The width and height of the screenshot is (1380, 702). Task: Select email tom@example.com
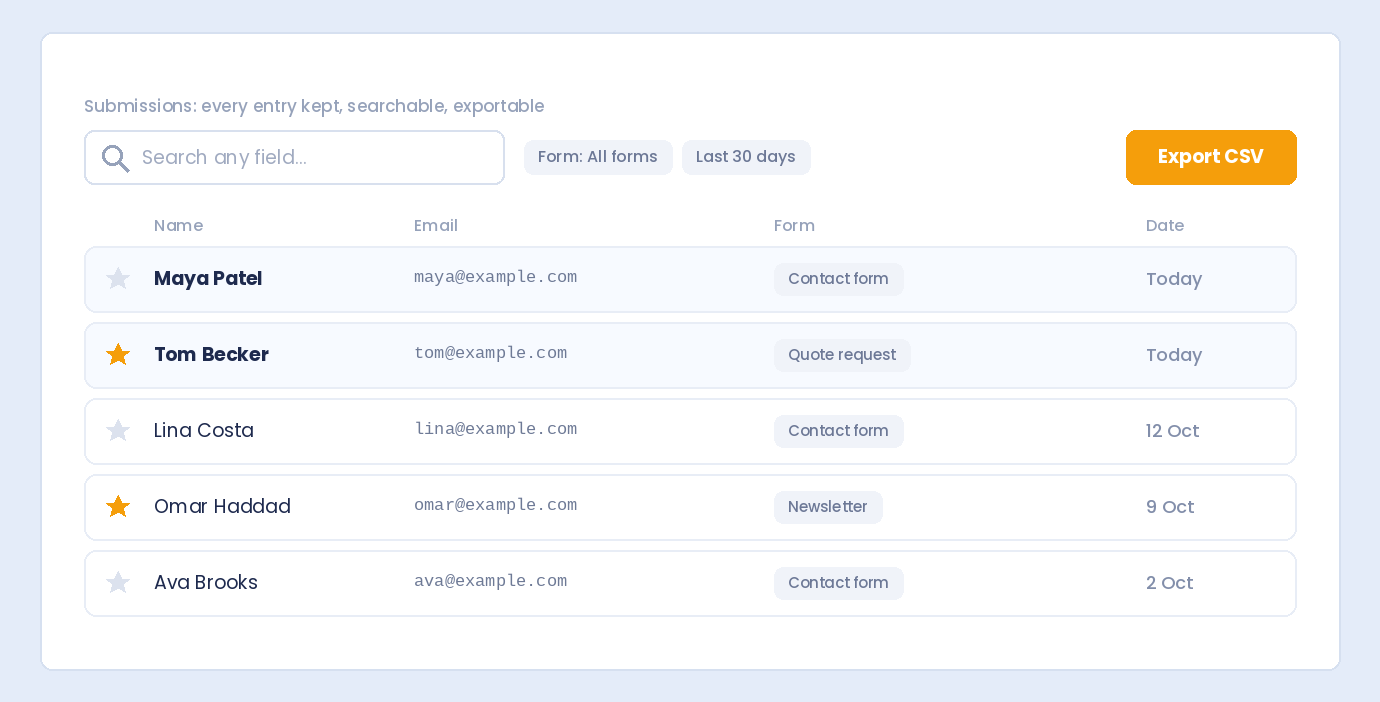(490, 353)
